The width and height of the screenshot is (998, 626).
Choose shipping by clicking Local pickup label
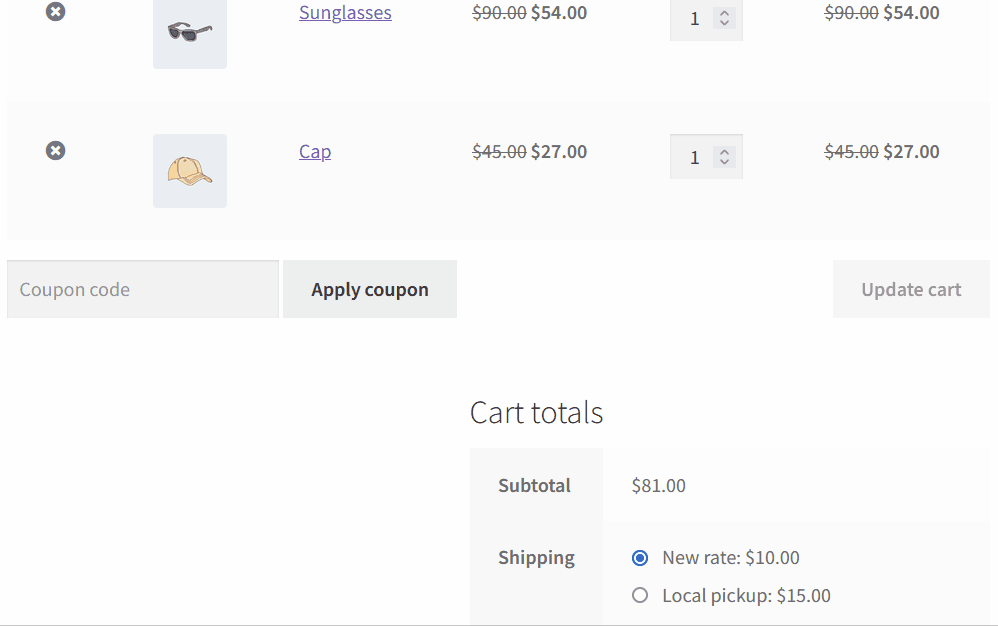pos(746,595)
